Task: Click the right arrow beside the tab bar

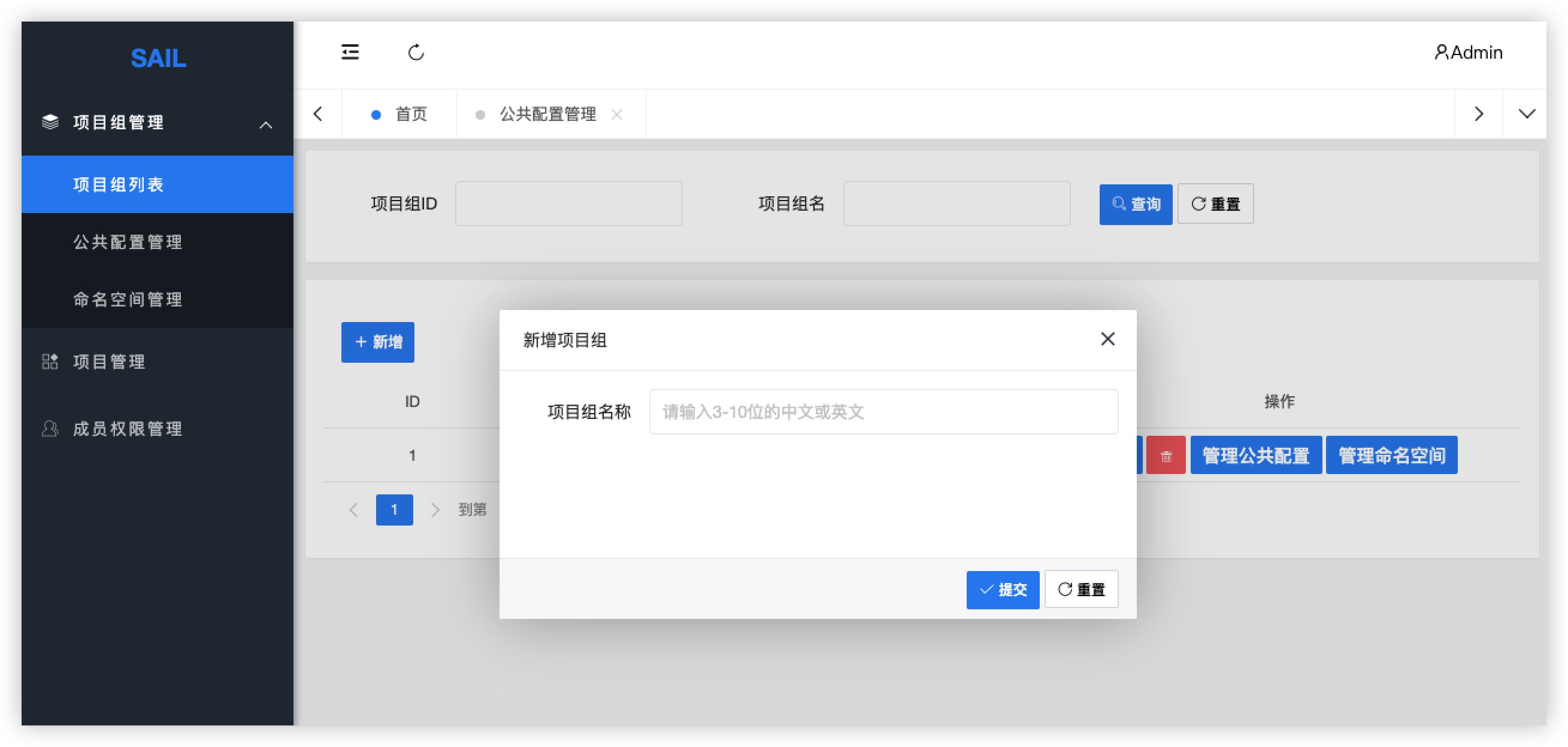Action: pos(1479,114)
